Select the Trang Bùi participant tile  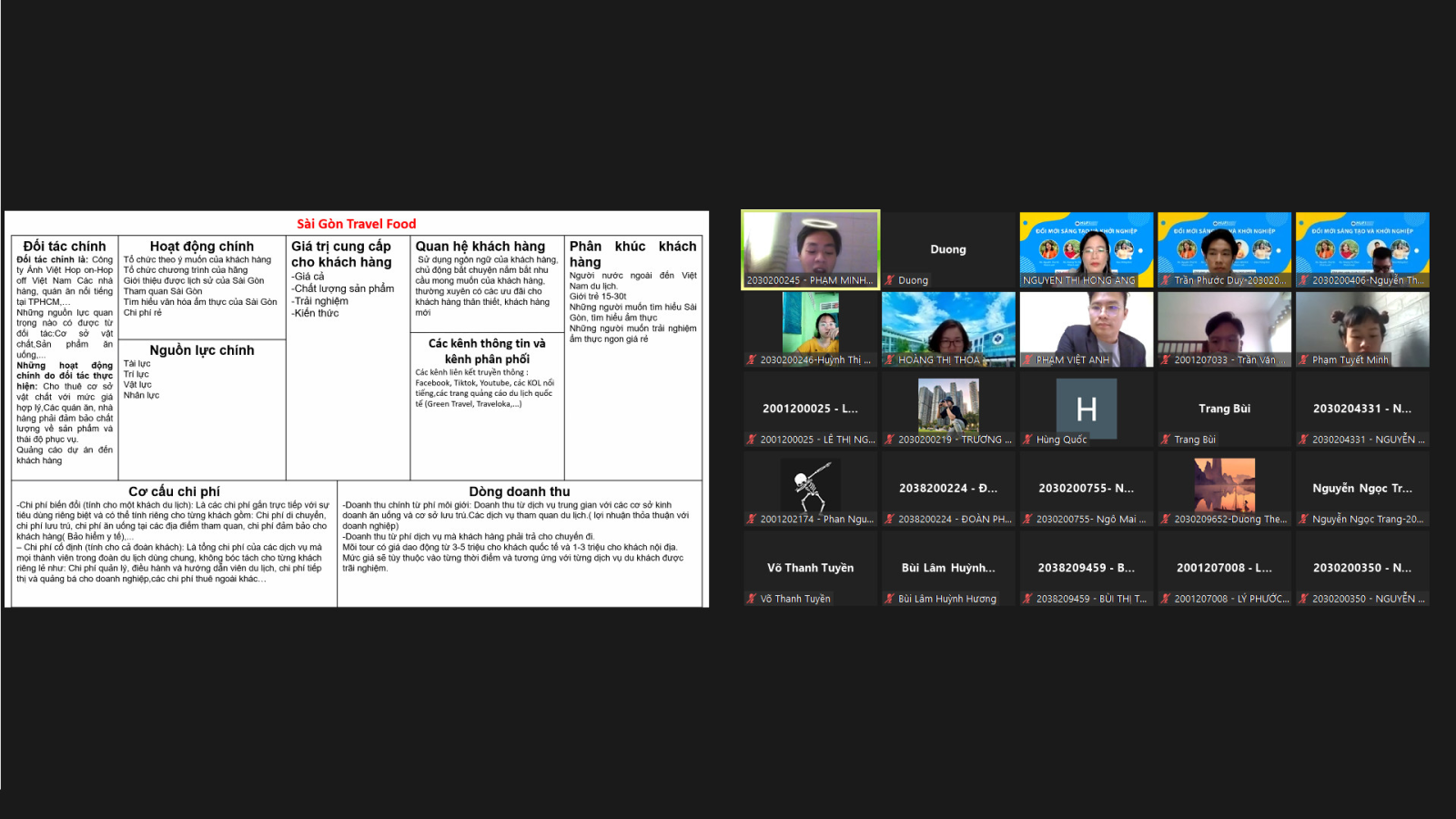(1225, 409)
